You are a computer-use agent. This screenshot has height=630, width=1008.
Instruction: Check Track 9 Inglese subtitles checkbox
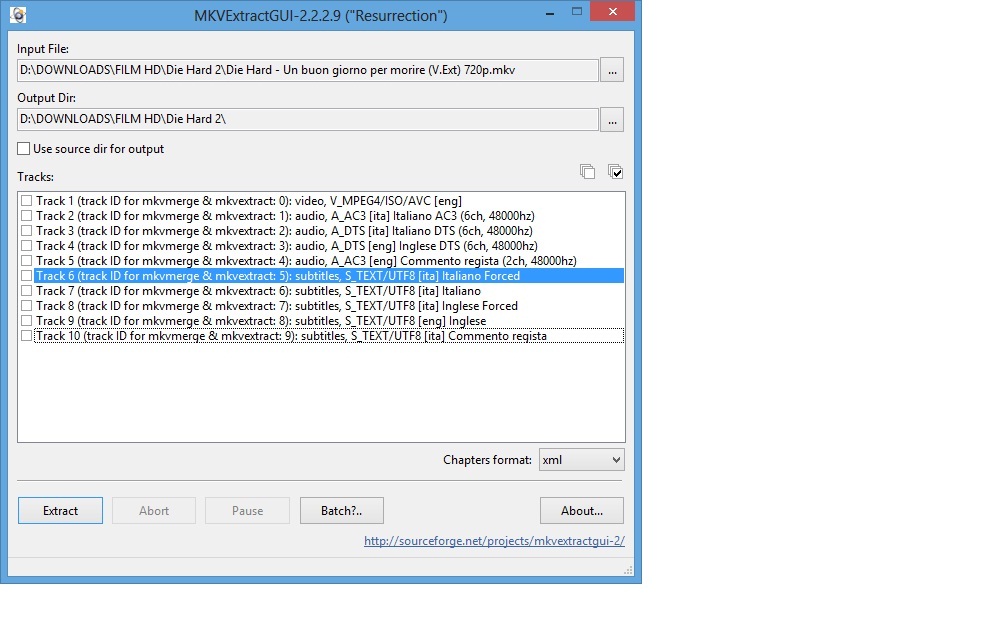27,321
